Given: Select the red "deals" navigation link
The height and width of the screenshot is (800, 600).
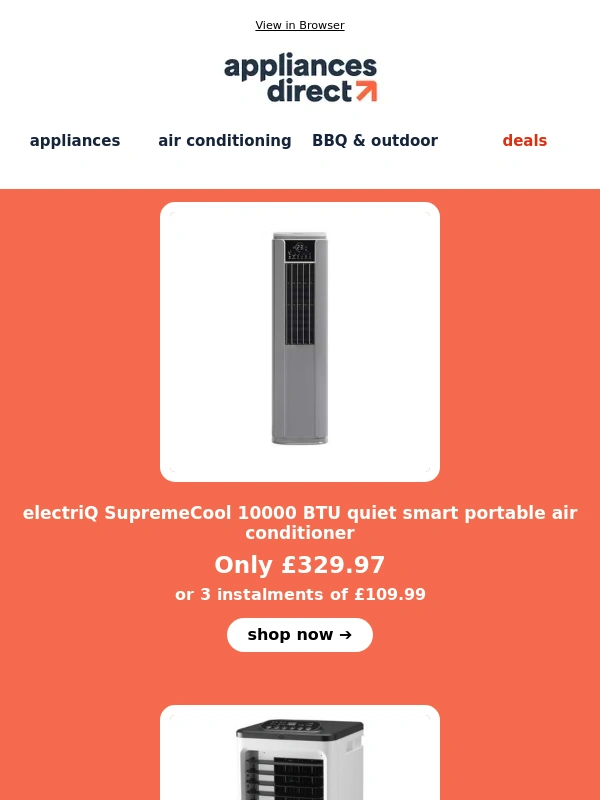Looking at the screenshot, I should pyautogui.click(x=525, y=141).
